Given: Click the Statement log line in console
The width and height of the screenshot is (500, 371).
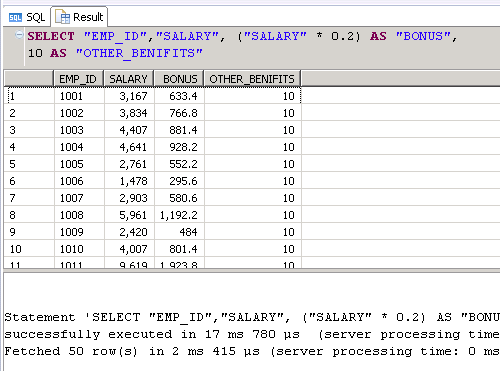Looking at the screenshot, I should [252, 317].
